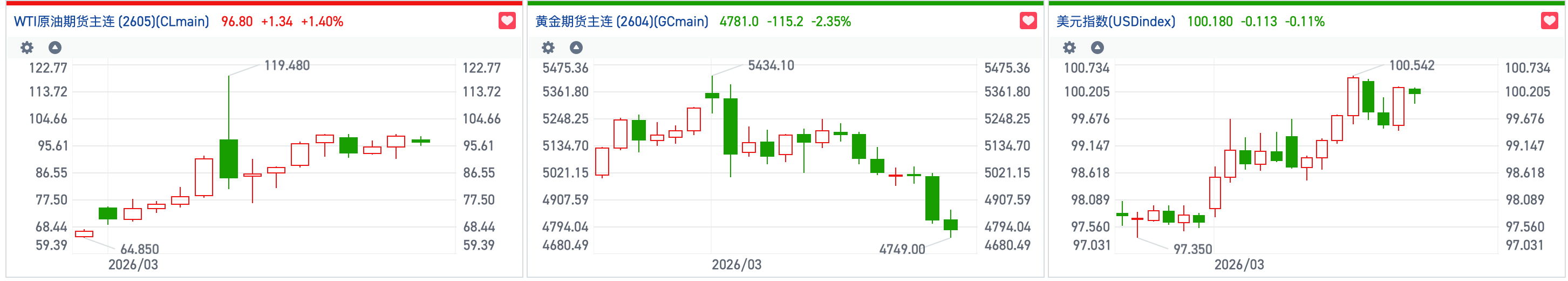Open settings gear on WTI crude chart
This screenshot has height=281, width=1568.
[x=27, y=48]
